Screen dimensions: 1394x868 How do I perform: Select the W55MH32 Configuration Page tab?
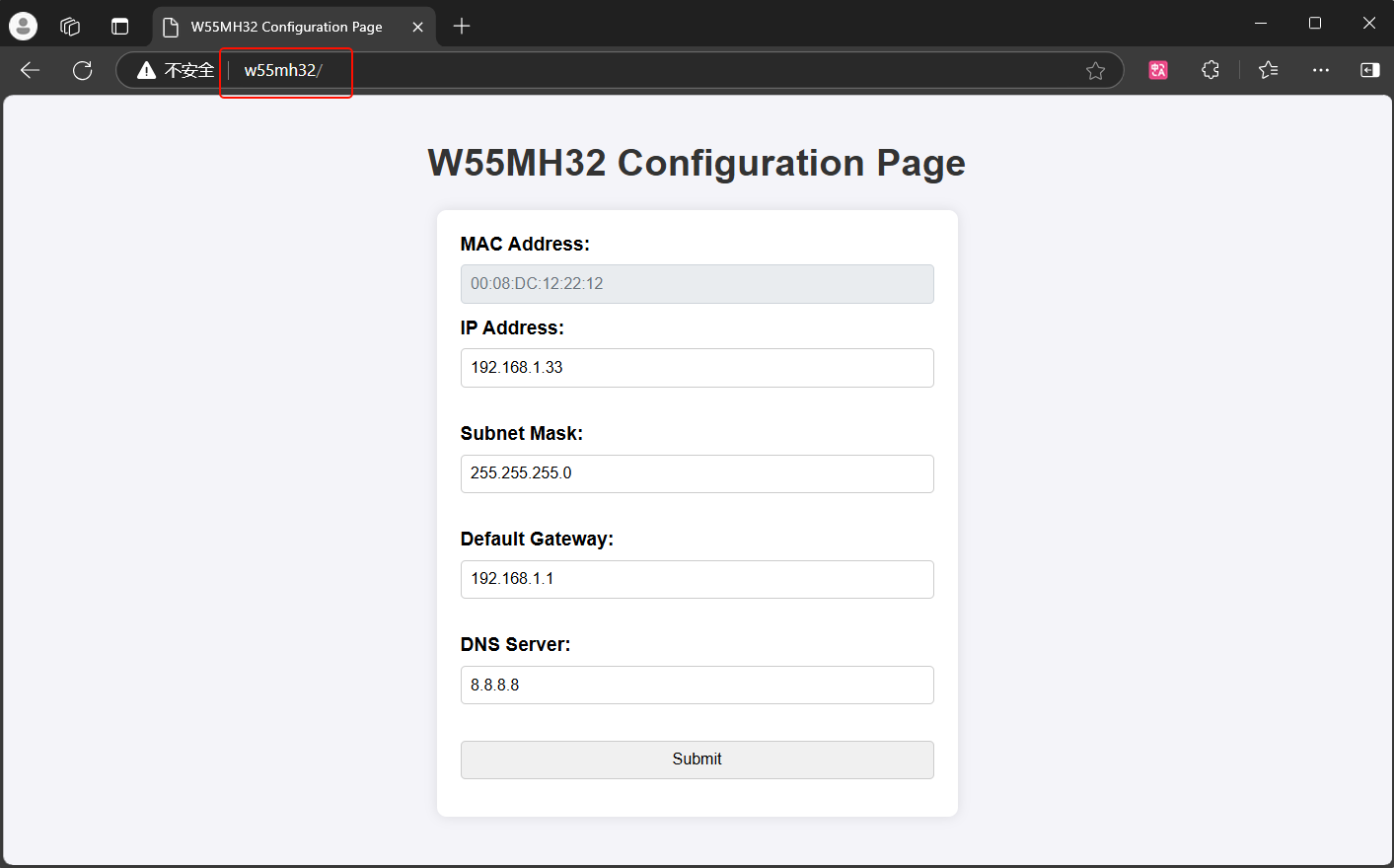point(286,27)
